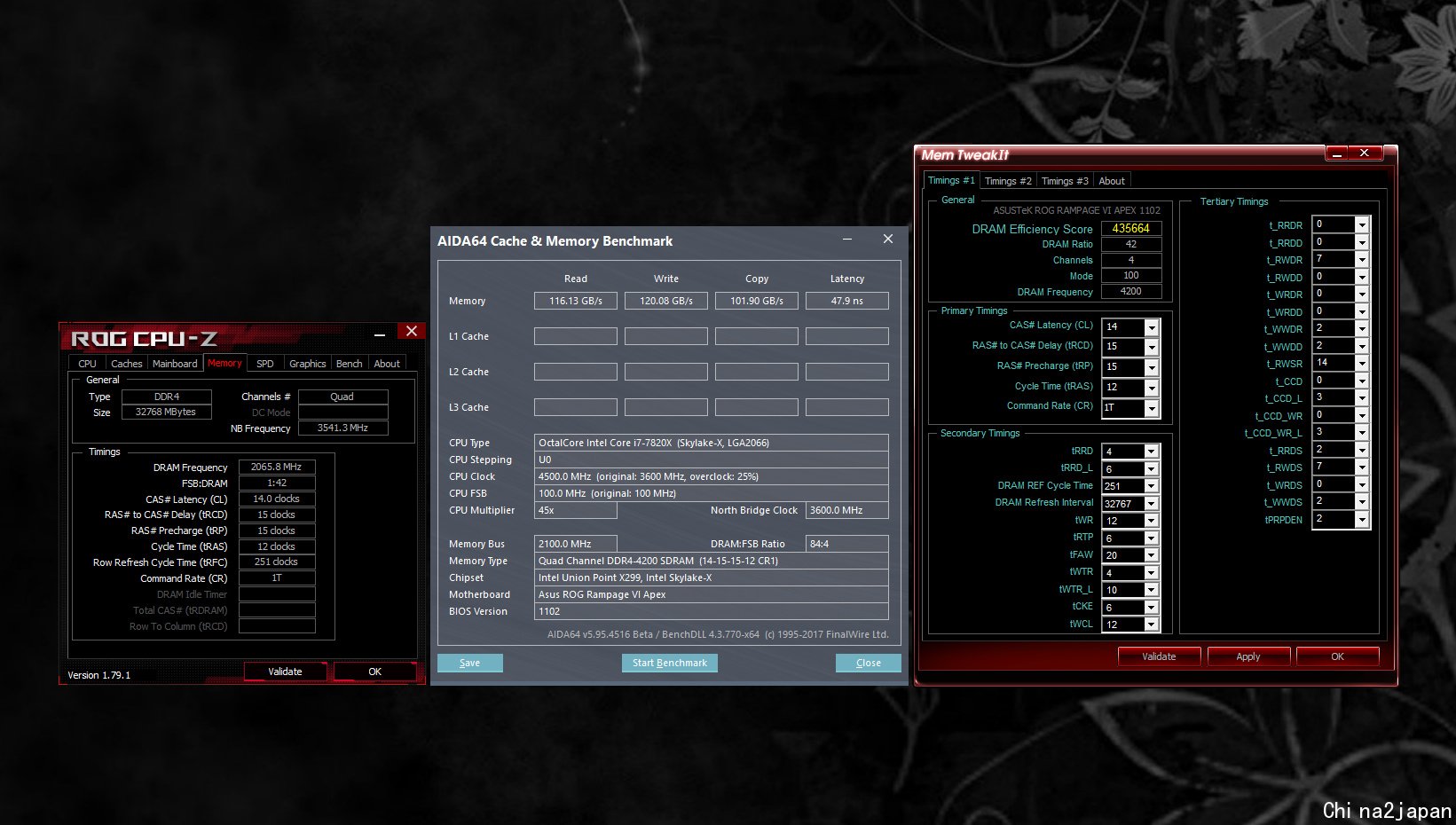Click Memory Write result 120.08 GB/s

click(x=666, y=301)
